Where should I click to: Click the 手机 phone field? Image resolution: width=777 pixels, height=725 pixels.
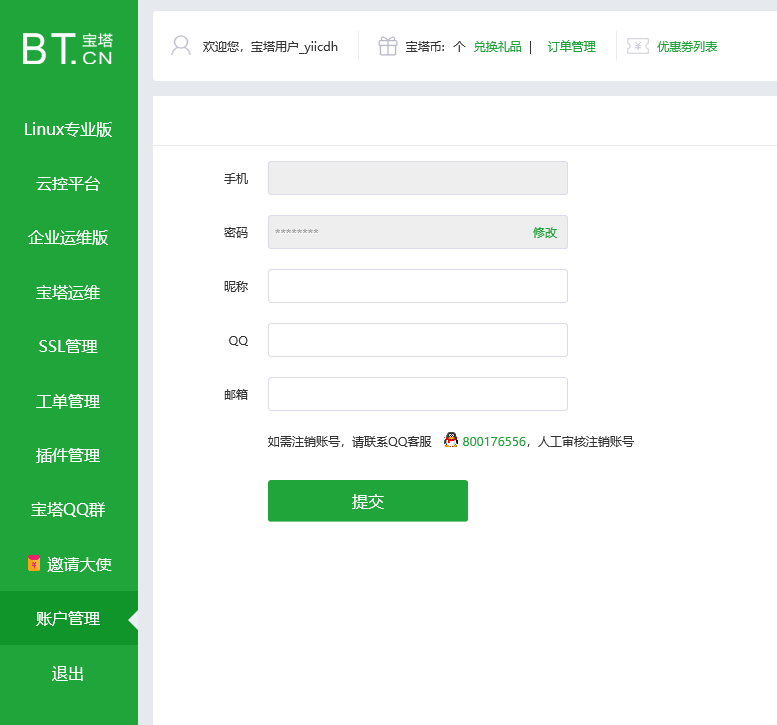click(x=418, y=178)
